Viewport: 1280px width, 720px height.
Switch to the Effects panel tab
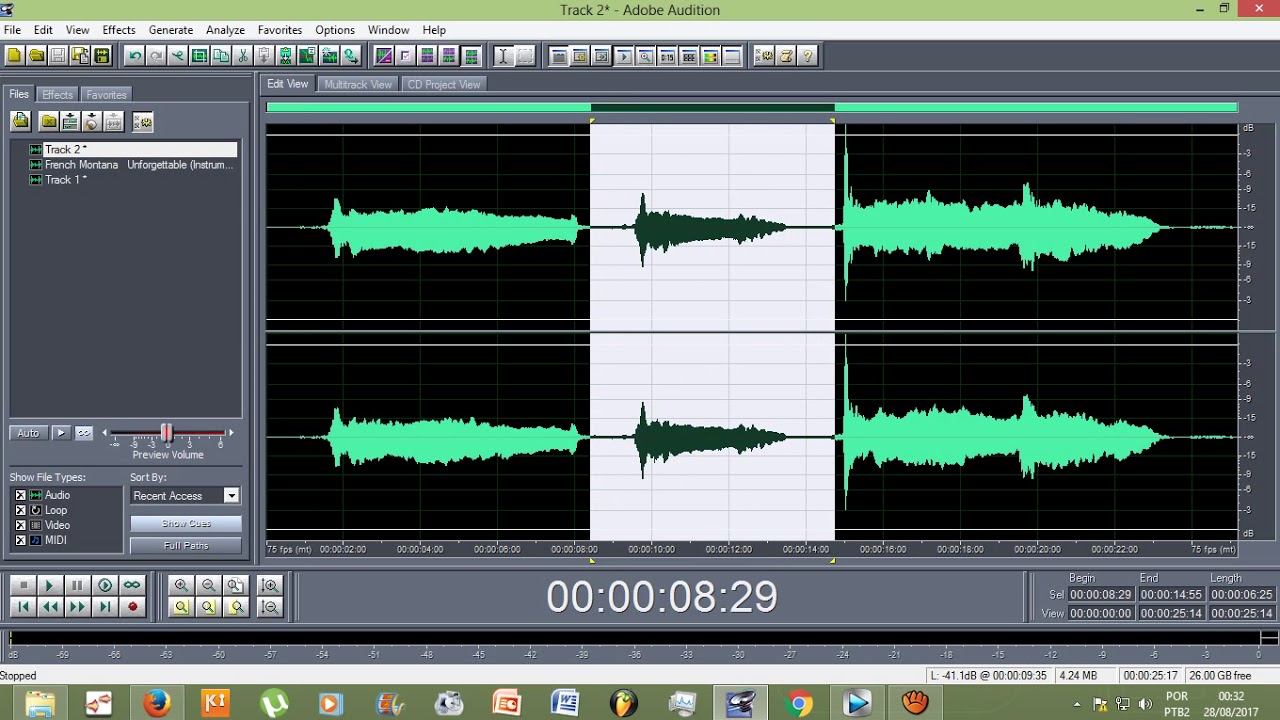coord(57,95)
